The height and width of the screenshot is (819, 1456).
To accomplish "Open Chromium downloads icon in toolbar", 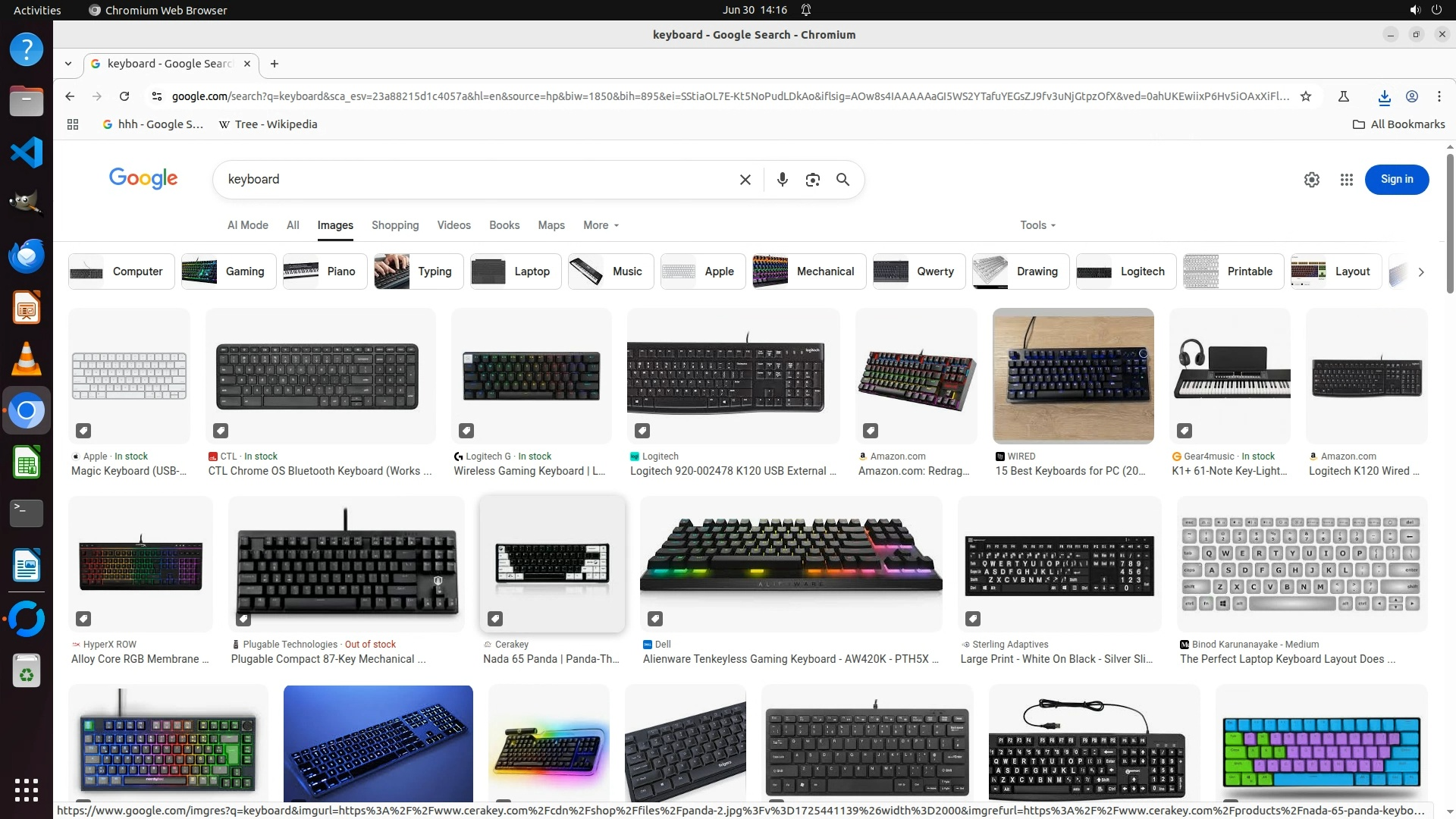I will (x=1384, y=96).
